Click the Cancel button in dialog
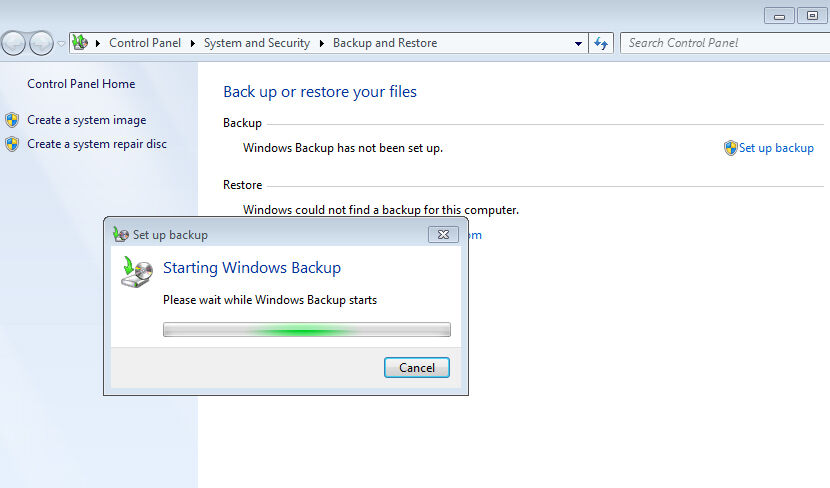Viewport: 830px width, 488px height. coord(417,368)
